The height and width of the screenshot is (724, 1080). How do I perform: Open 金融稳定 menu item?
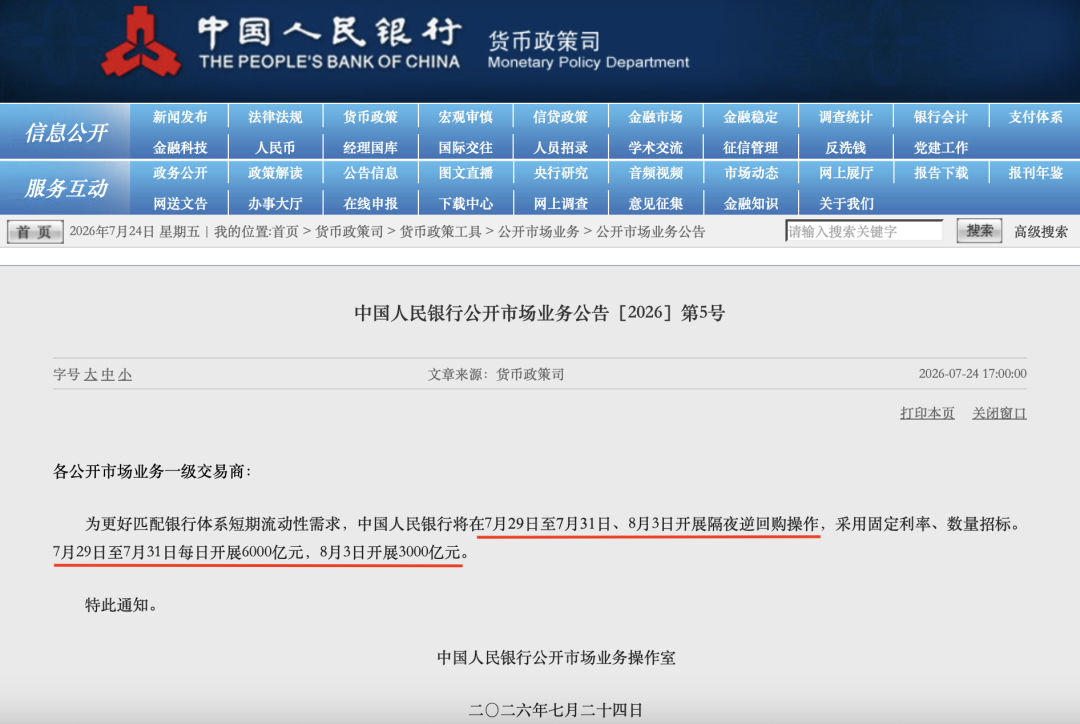(751, 117)
